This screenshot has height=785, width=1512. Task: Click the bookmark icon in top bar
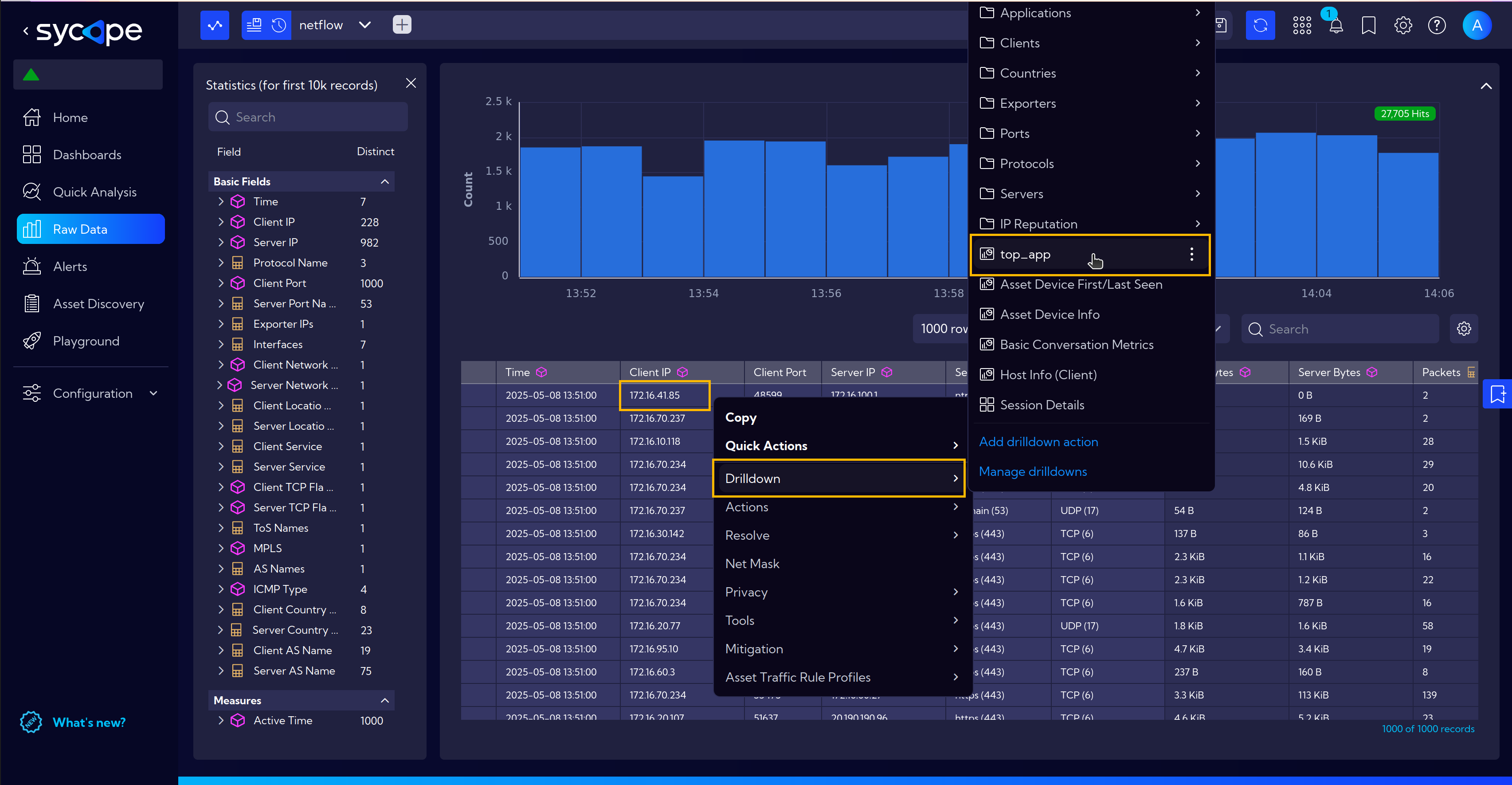click(x=1369, y=25)
